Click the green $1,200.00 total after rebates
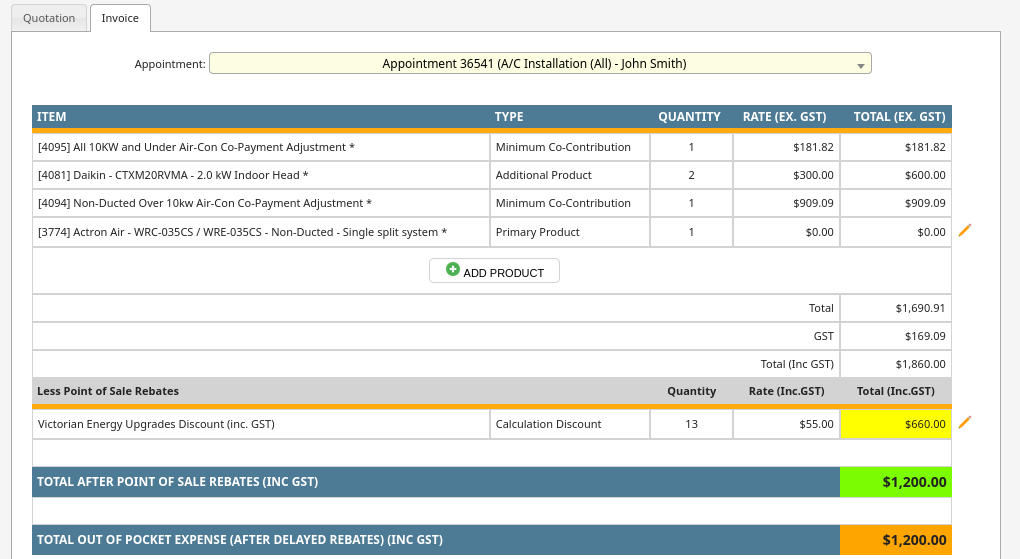Viewport: 1020px width, 559px height. 895,482
